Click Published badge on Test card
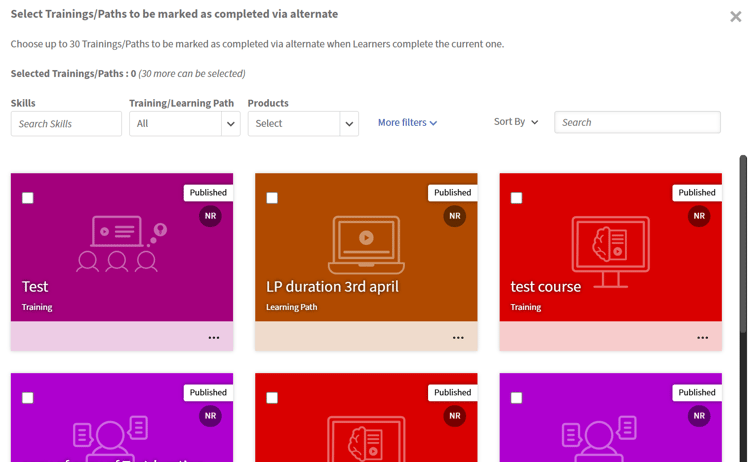Image resolution: width=750 pixels, height=462 pixels. [208, 193]
